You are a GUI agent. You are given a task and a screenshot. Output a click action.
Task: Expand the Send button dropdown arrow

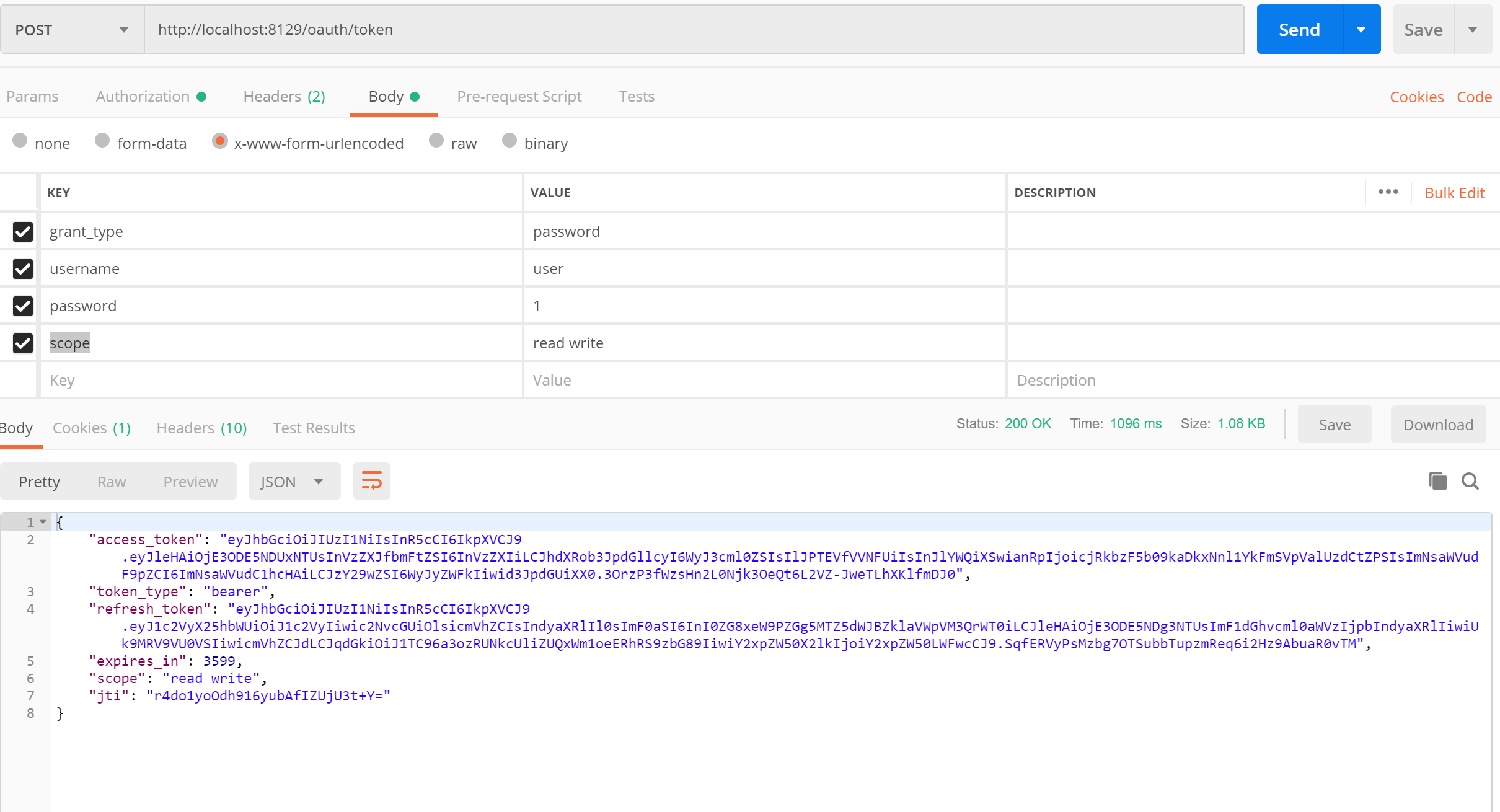pyautogui.click(x=1361, y=30)
